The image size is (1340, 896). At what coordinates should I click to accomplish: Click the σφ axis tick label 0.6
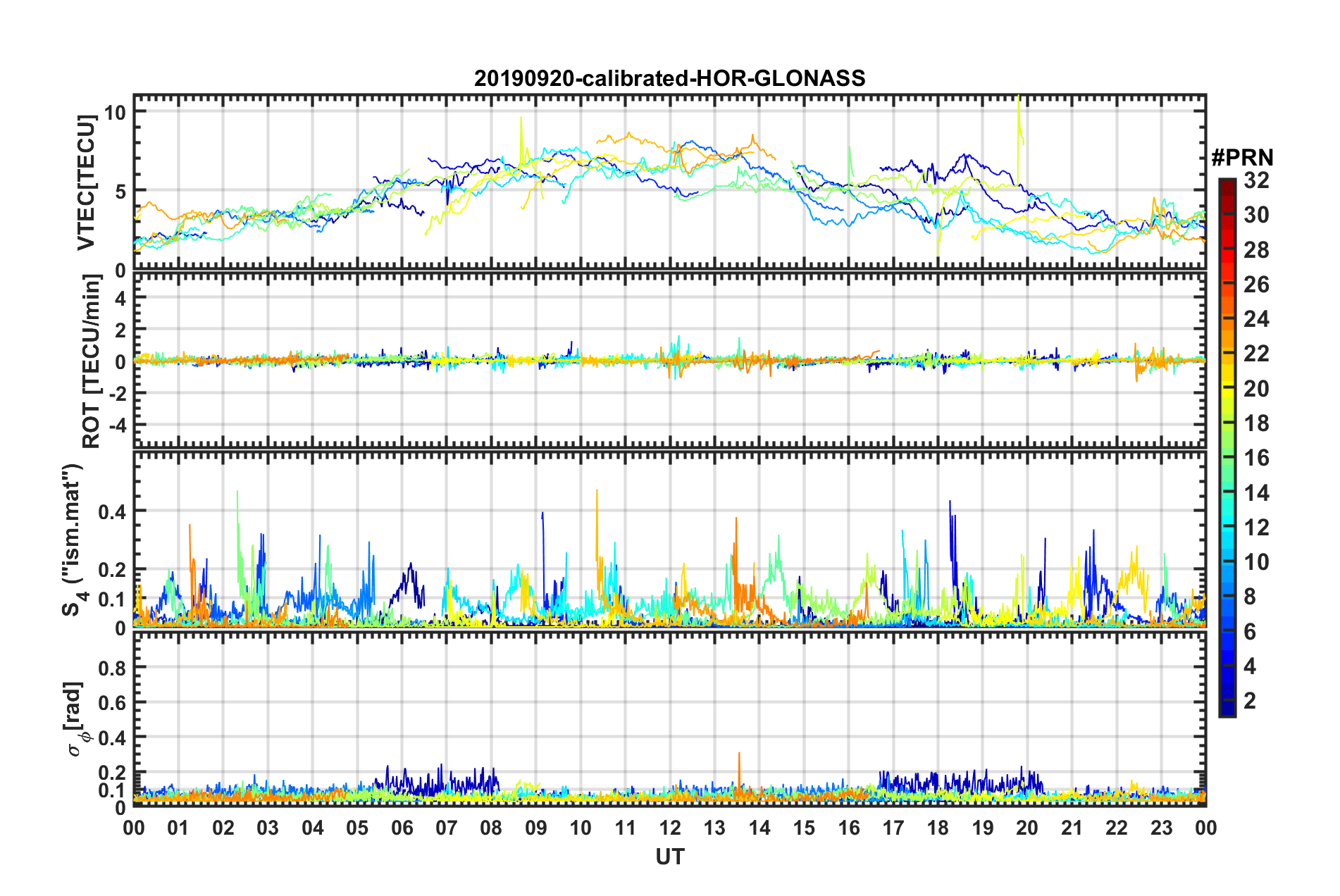(113, 703)
